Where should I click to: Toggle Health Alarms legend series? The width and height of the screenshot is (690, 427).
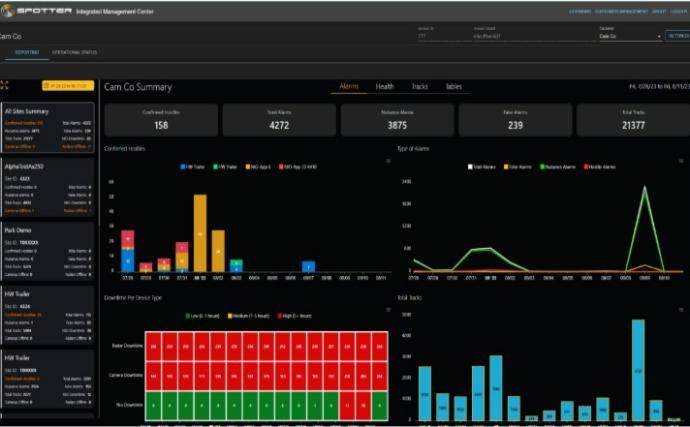(x=600, y=166)
